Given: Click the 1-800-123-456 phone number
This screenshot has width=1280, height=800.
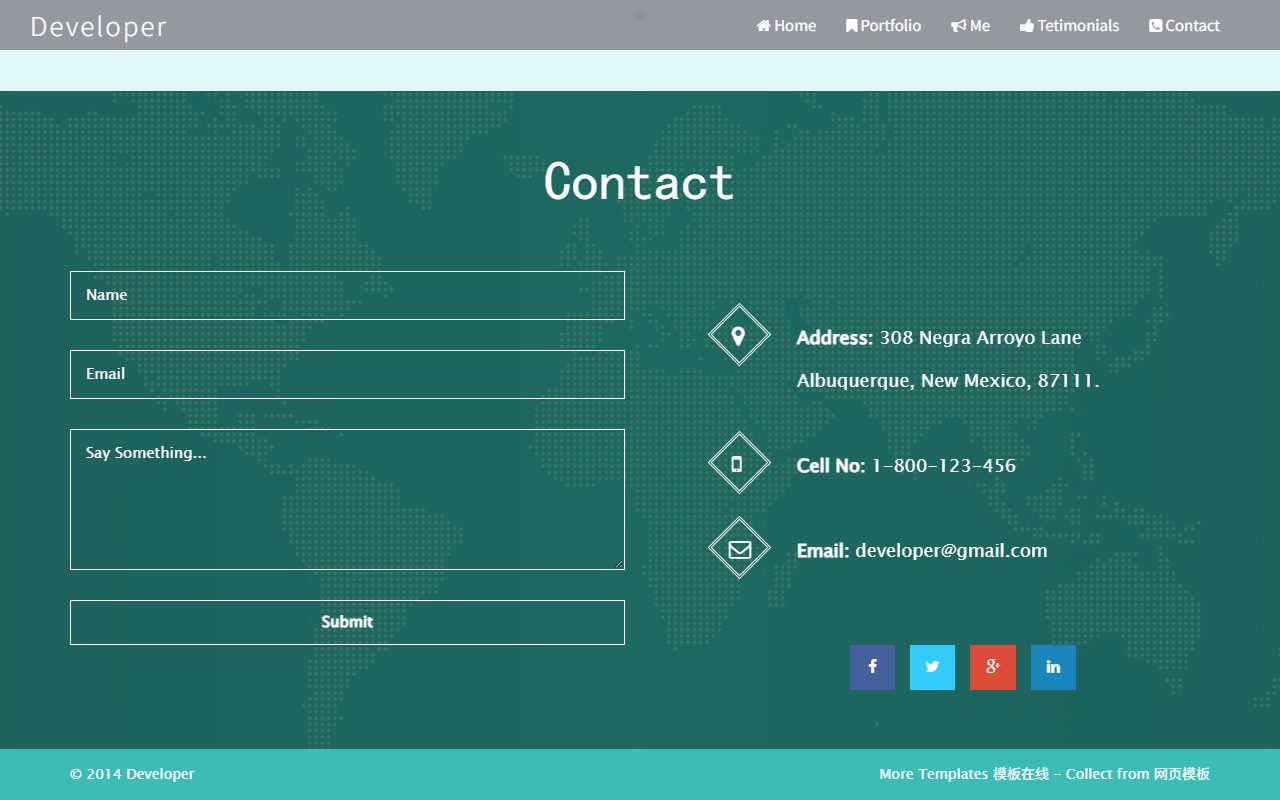Looking at the screenshot, I should click(944, 466).
